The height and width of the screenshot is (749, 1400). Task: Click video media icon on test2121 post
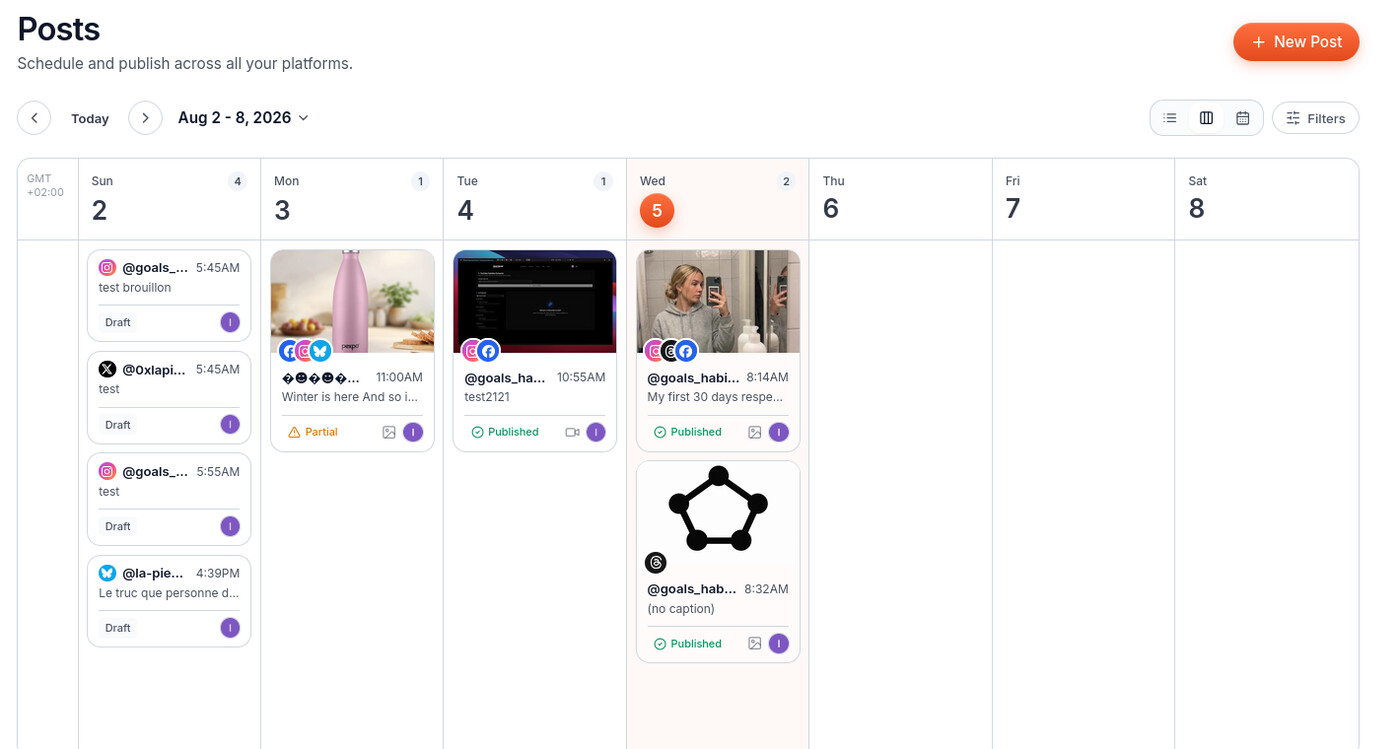coord(572,432)
